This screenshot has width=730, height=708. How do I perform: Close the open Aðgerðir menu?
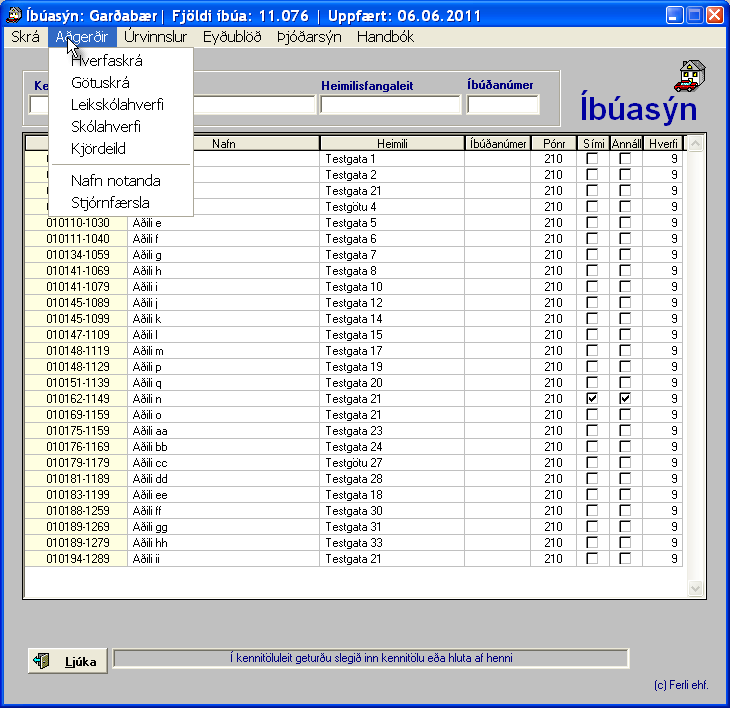point(82,37)
